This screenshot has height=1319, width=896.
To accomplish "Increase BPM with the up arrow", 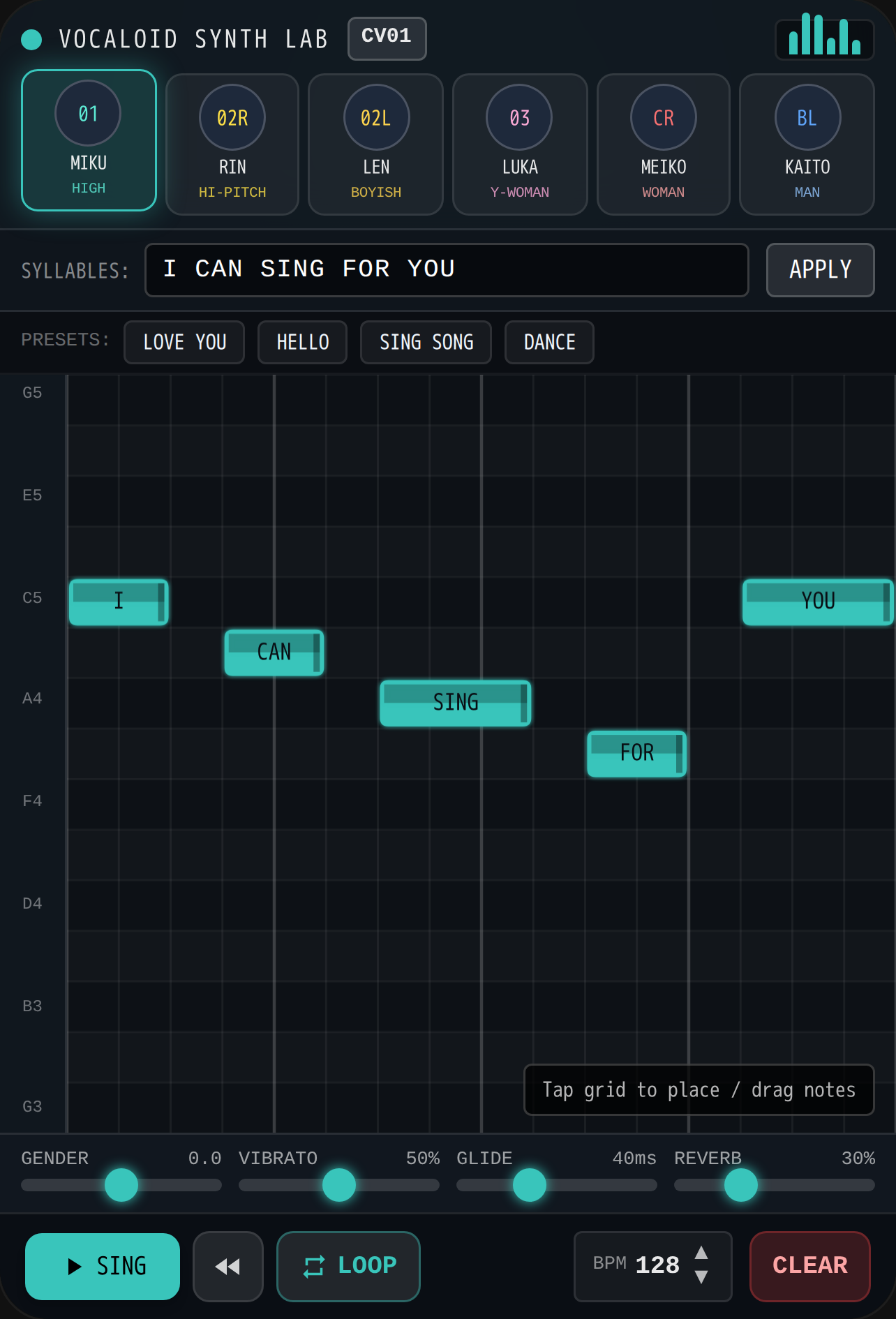I will (x=702, y=1253).
